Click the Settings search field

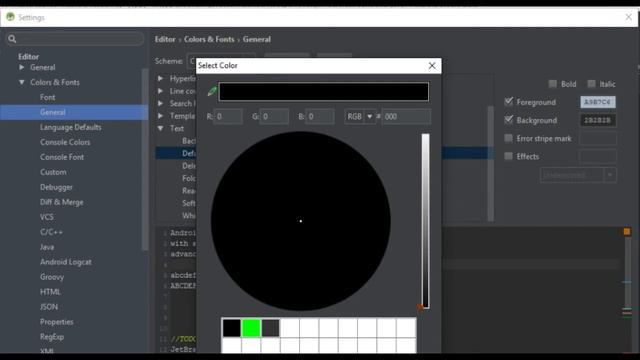click(x=75, y=39)
